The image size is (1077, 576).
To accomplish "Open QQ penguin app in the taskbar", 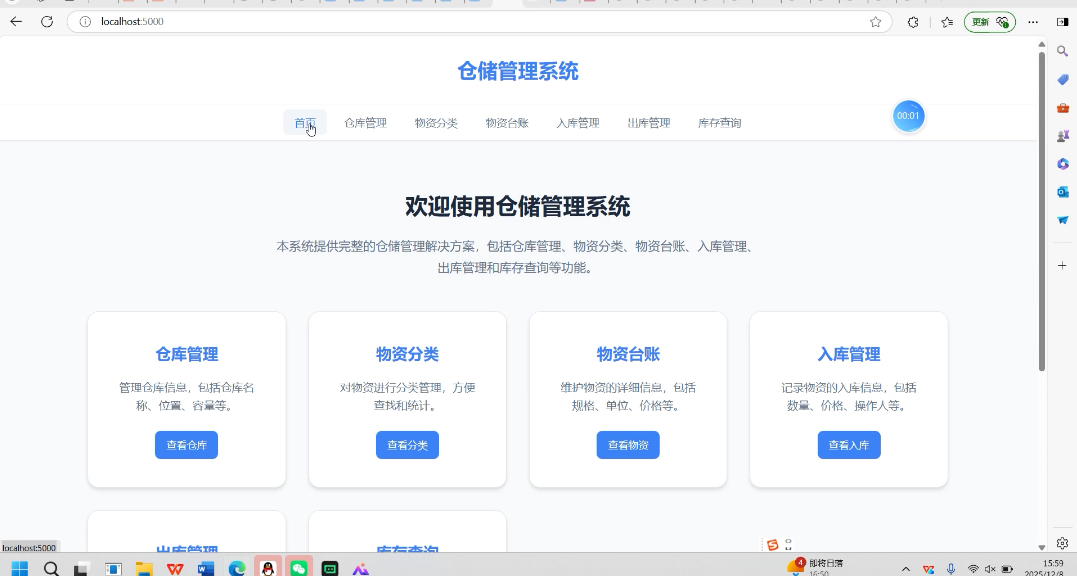I will [268, 567].
